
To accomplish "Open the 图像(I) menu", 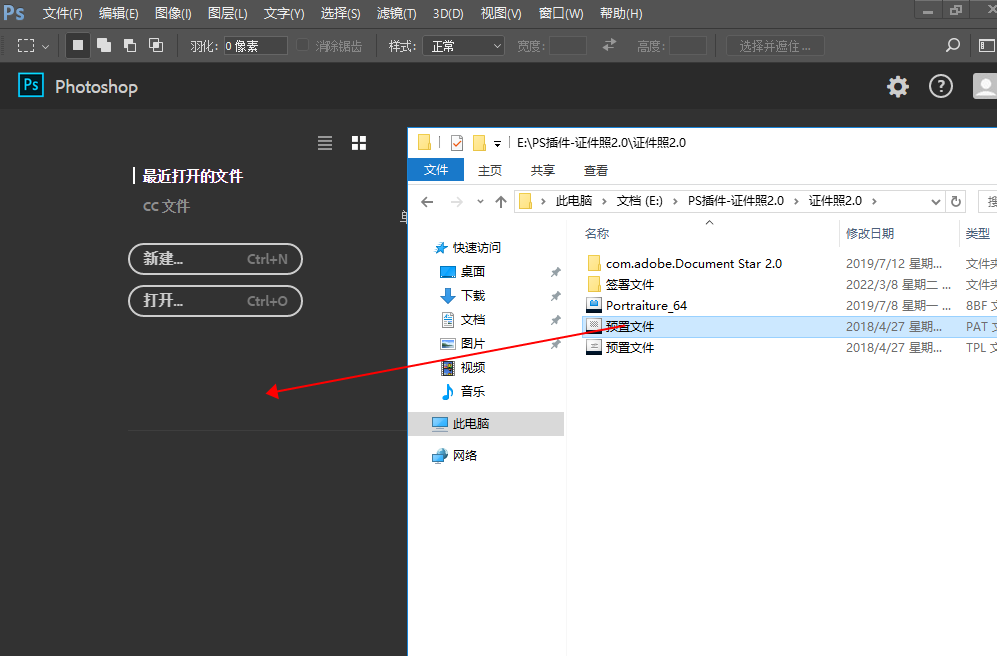I will tap(173, 13).
